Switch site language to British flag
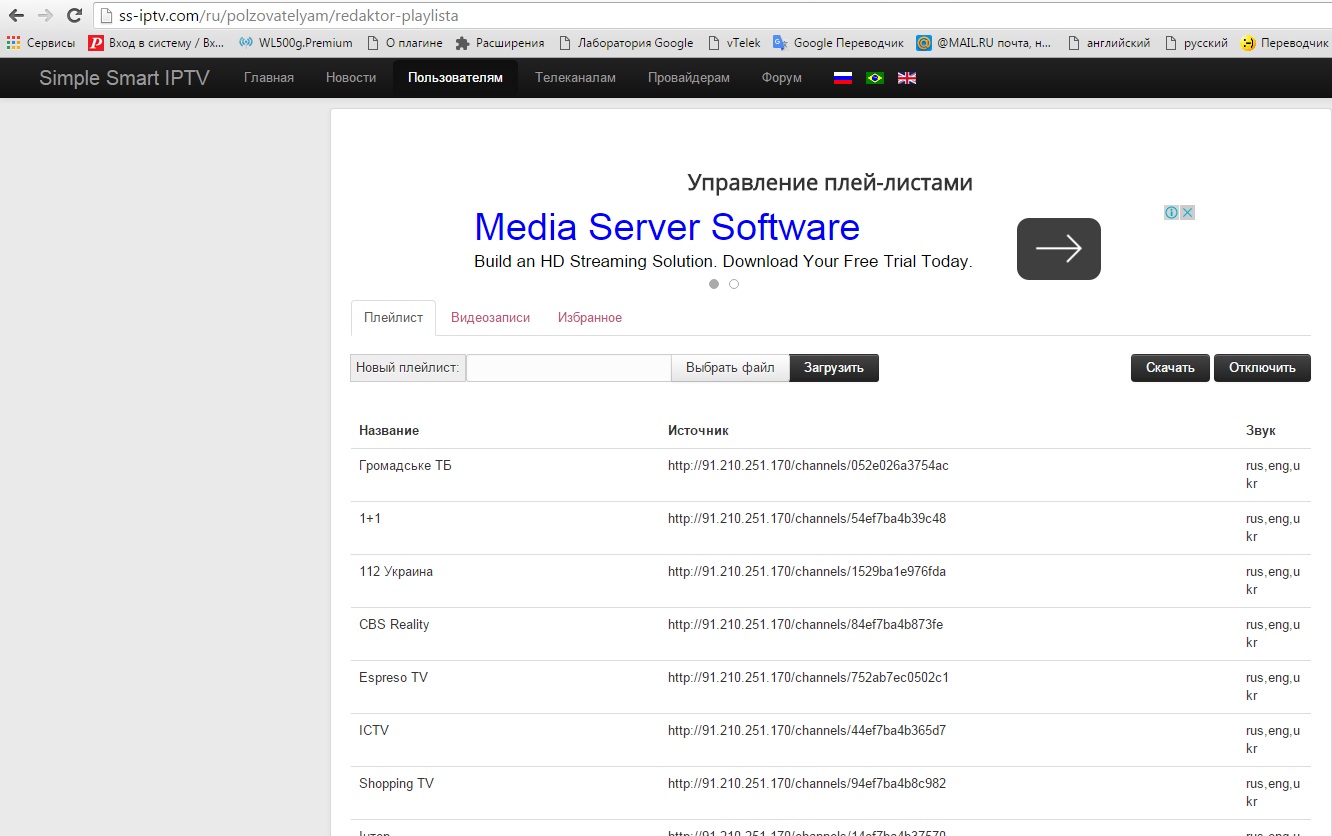1332x836 pixels. 907,78
